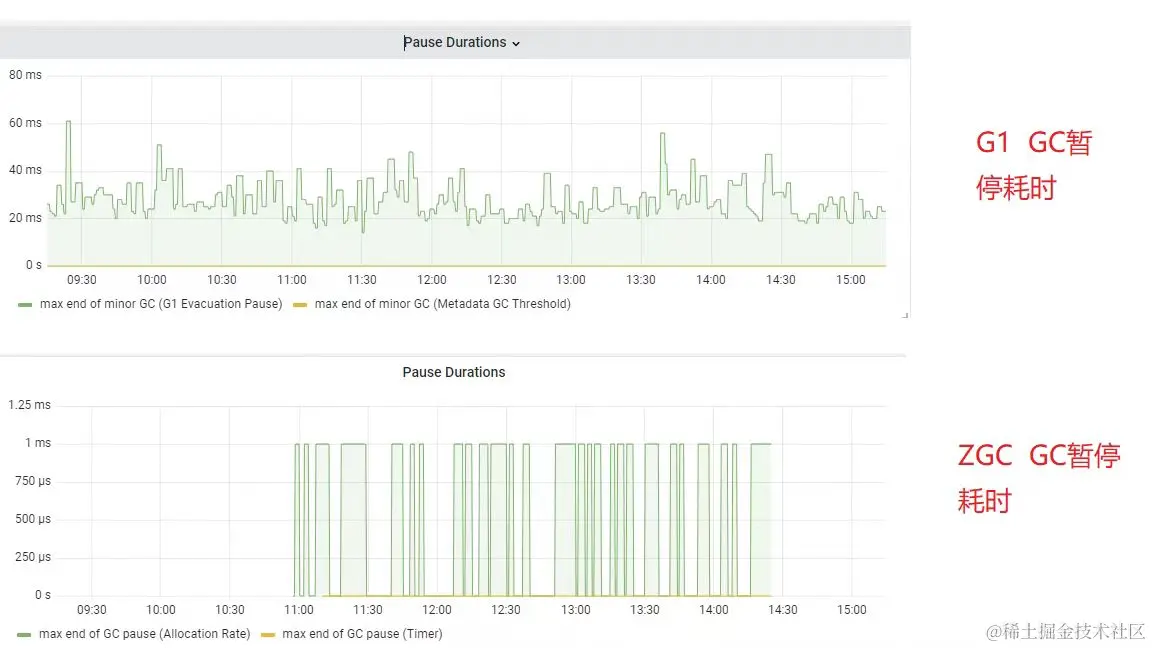
Task: Click green swatch beside Allocation Rate legend
Action: point(24,635)
